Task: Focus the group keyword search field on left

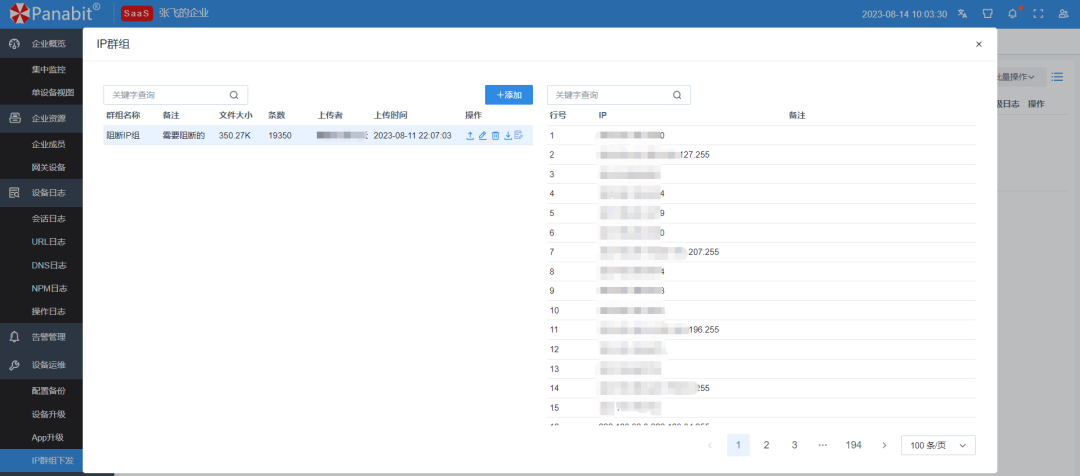Action: coord(166,95)
